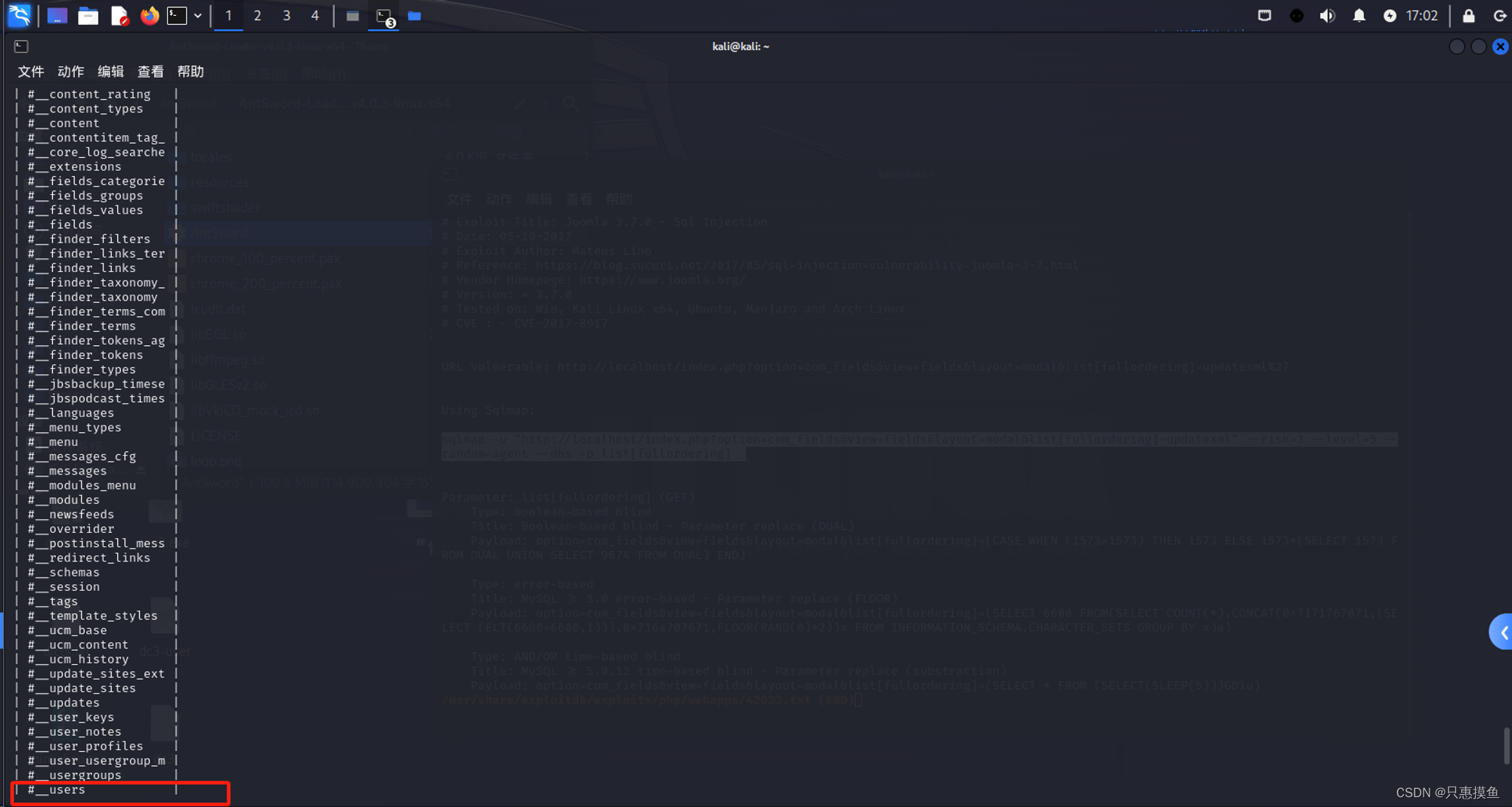Maximize the kali@kali terminal window
Image resolution: width=1512 pixels, height=807 pixels.
[1479, 47]
